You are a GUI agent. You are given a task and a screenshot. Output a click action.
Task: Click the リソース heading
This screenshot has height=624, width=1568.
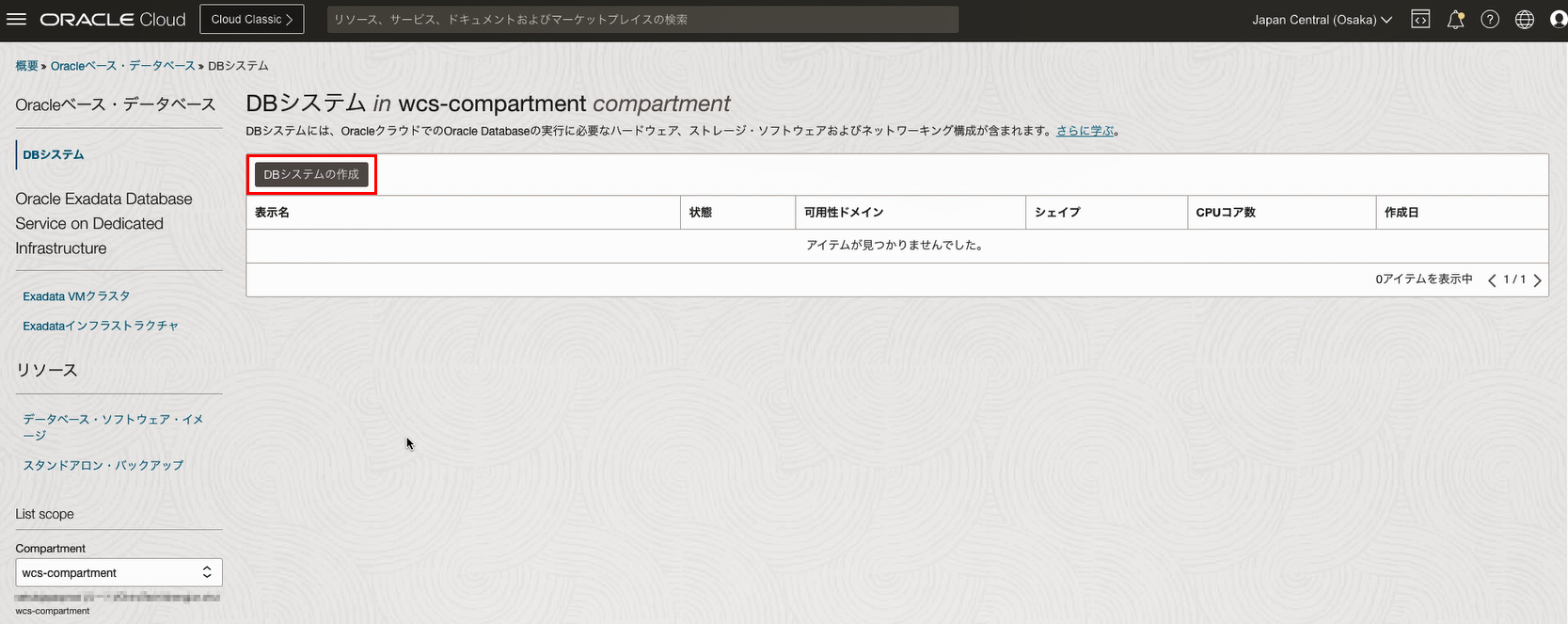coord(46,370)
